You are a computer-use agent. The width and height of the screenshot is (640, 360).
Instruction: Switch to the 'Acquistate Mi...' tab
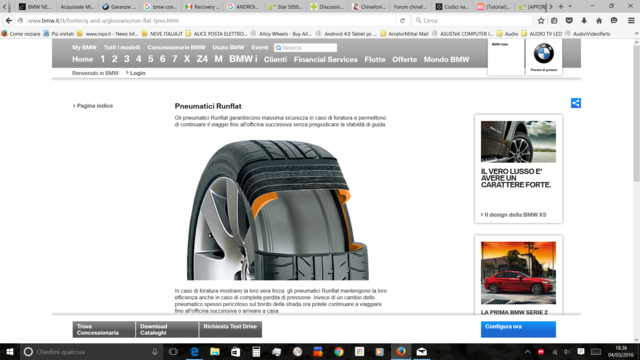[77, 7]
